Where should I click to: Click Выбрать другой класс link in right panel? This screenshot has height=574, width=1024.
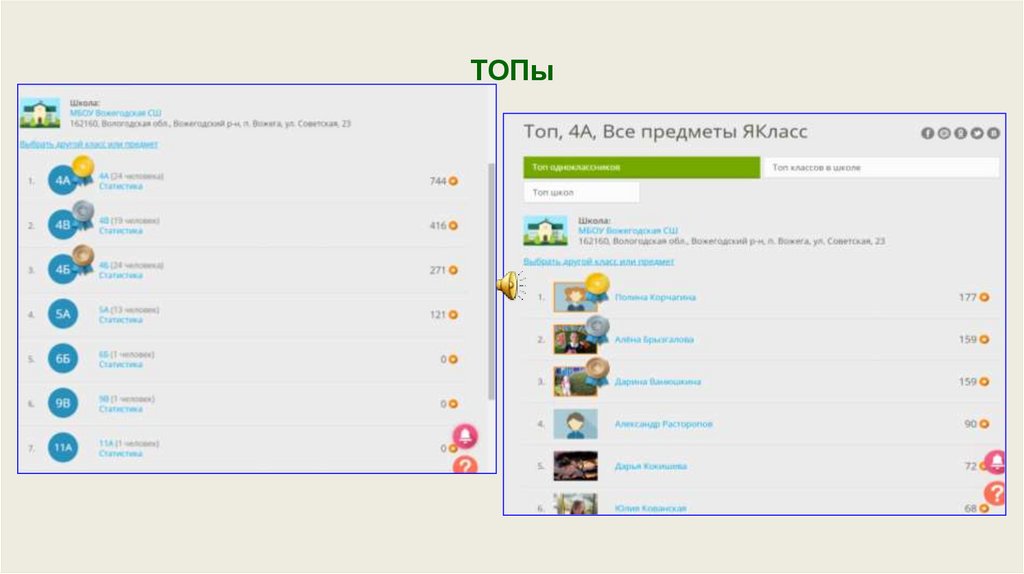[x=599, y=261]
